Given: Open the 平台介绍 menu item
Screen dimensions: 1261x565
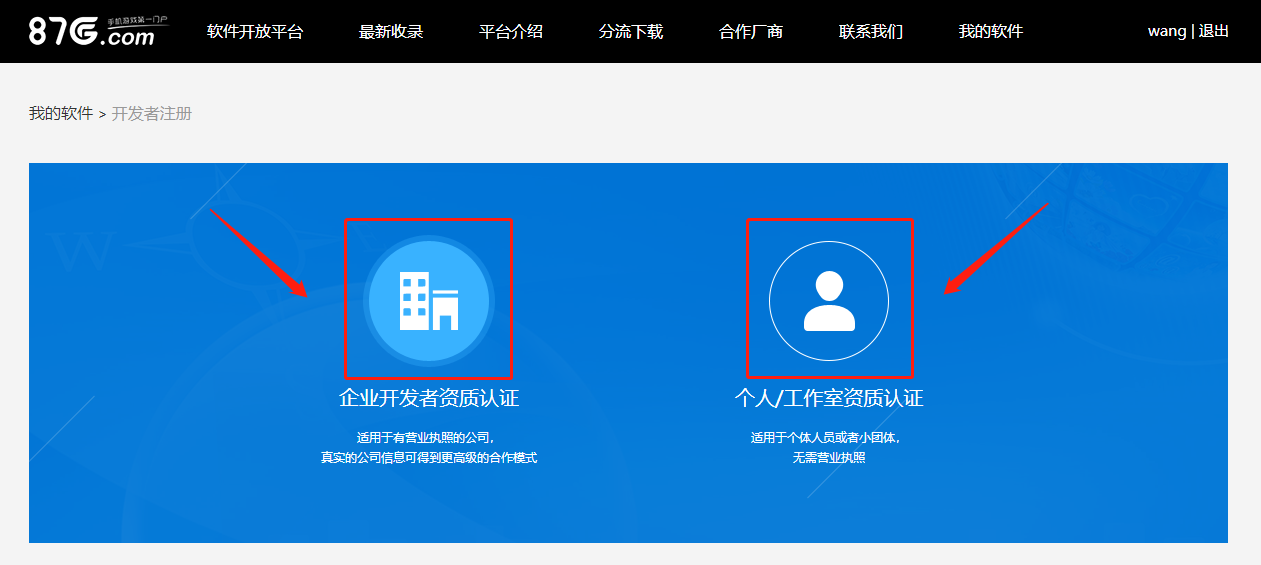Looking at the screenshot, I should pos(511,31).
